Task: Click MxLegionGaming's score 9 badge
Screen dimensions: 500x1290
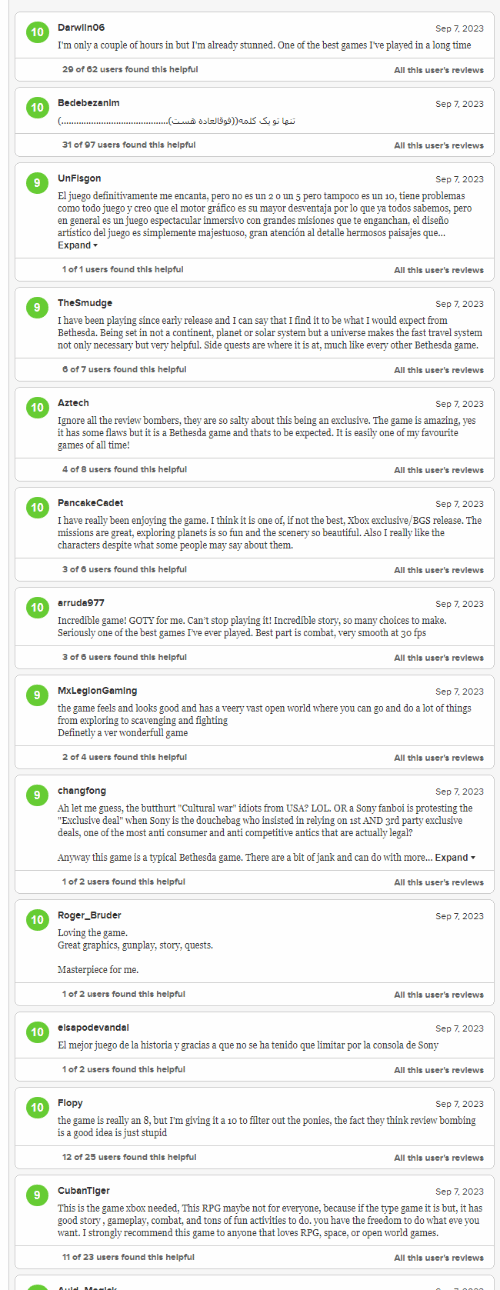Action: click(37, 696)
